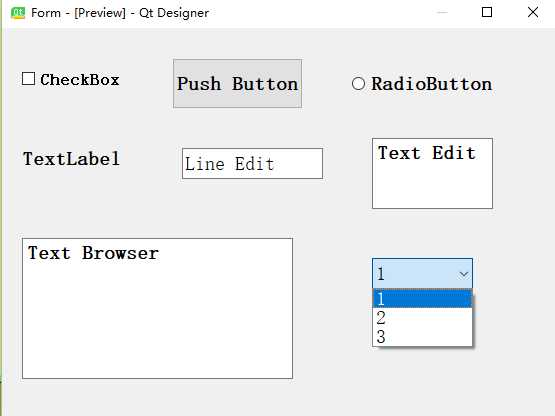Click empty white area of Text Edit
The image size is (555, 416).
[x=432, y=186]
